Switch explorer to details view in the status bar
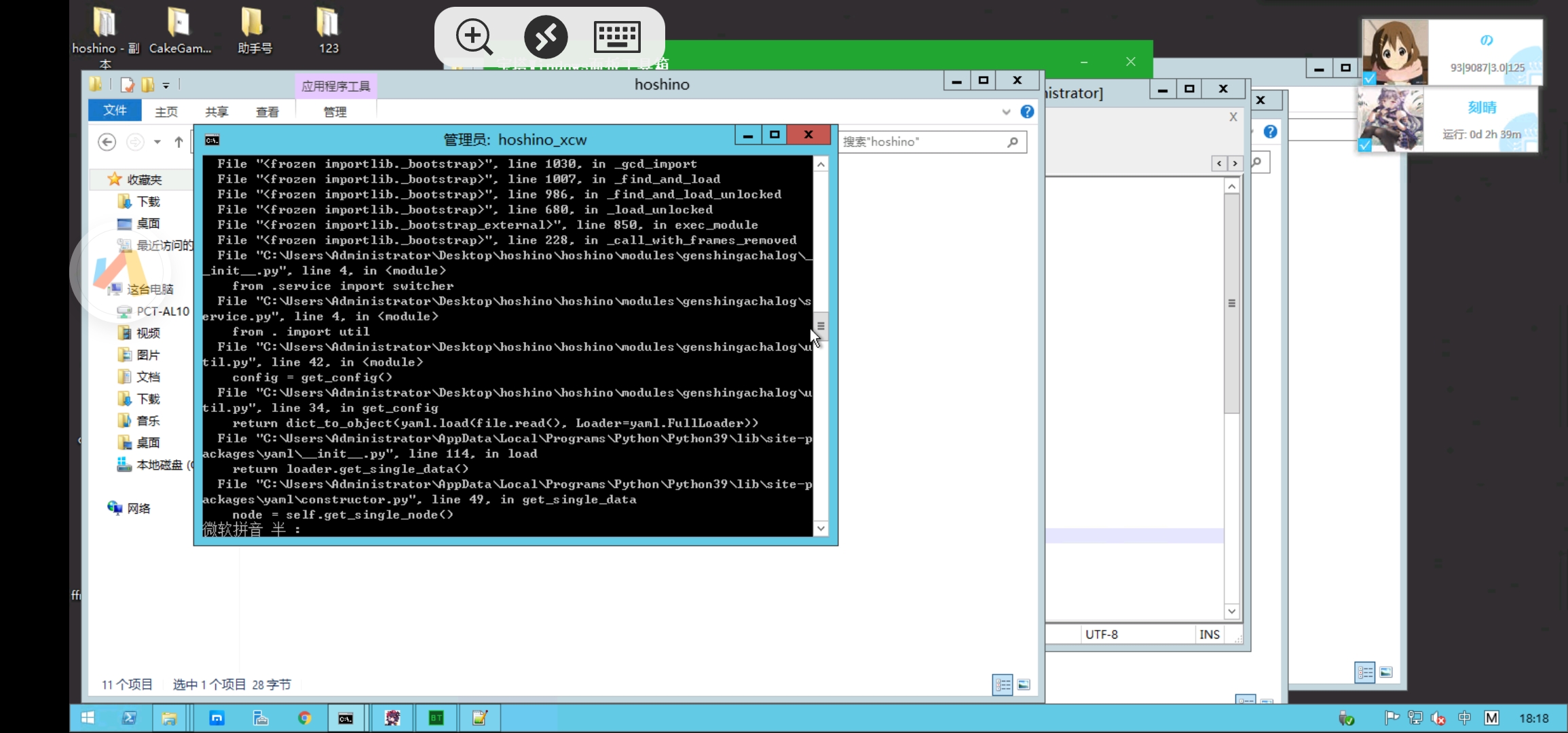The height and width of the screenshot is (733, 1568). pyautogui.click(x=1003, y=684)
